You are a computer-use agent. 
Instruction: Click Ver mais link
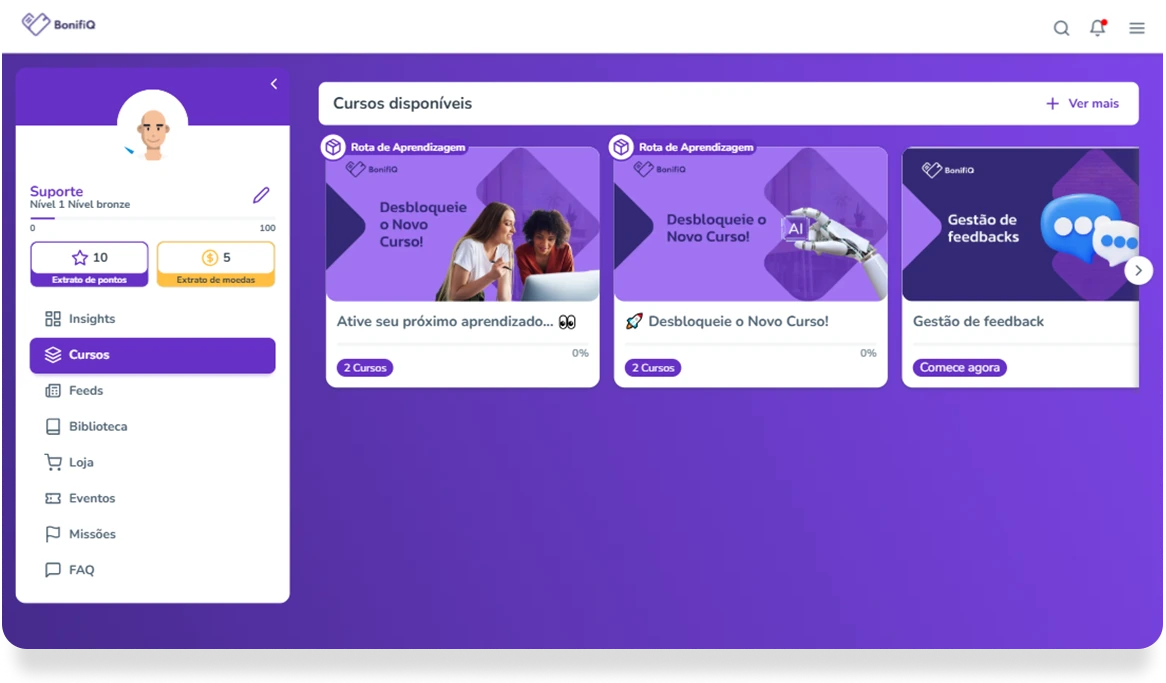(x=1093, y=103)
